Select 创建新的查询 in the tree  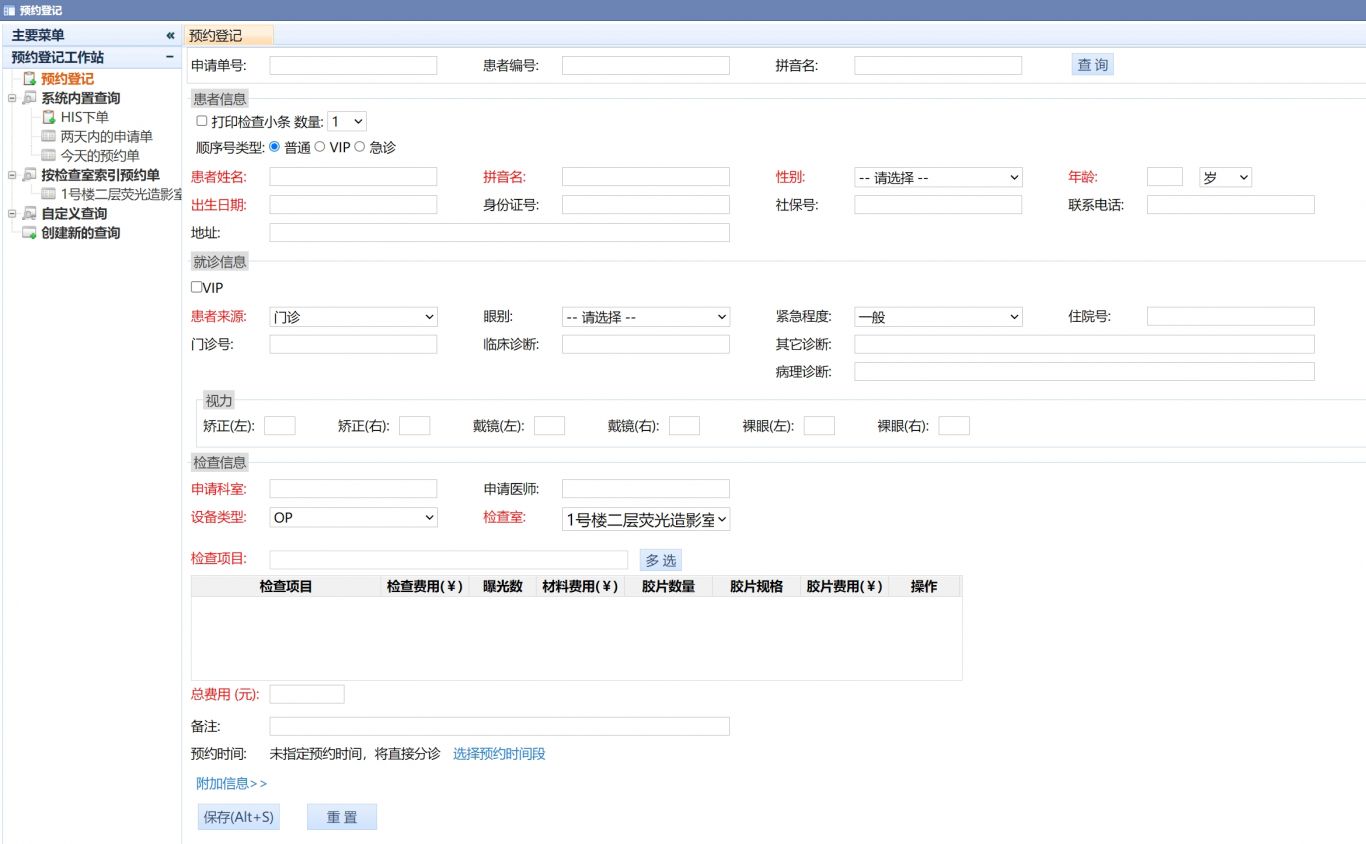tap(80, 233)
